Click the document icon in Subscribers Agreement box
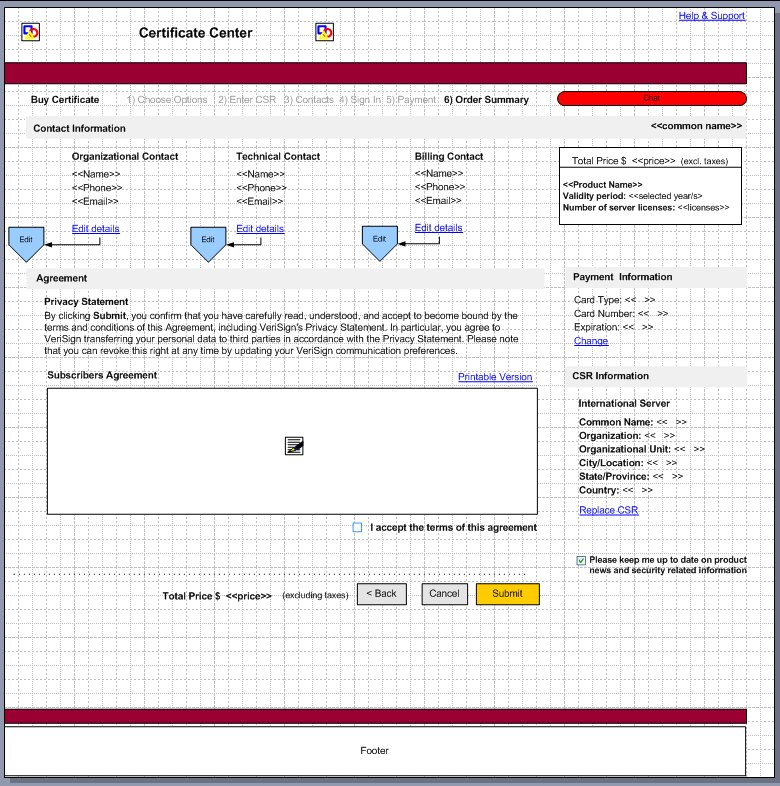 coord(293,446)
